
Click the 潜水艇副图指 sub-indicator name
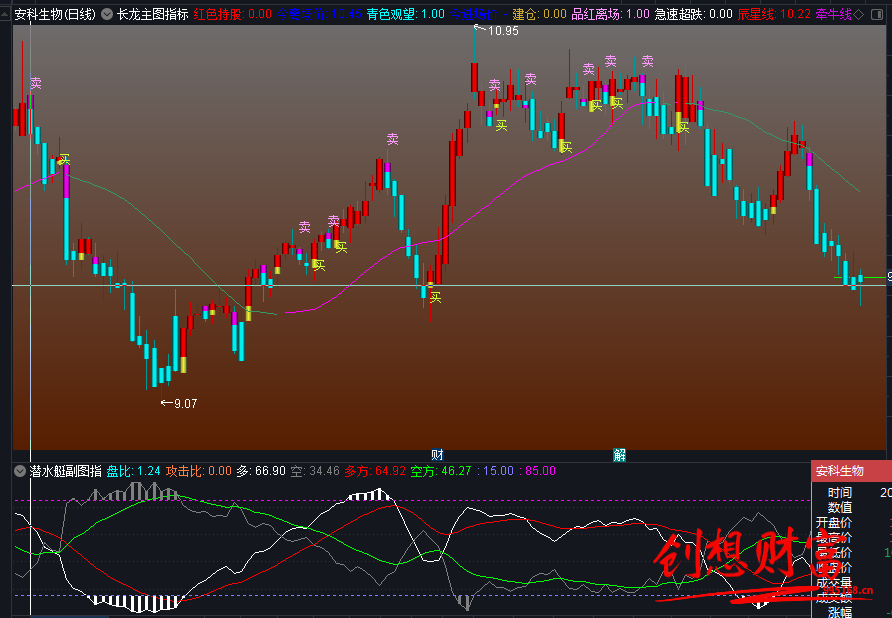65,471
